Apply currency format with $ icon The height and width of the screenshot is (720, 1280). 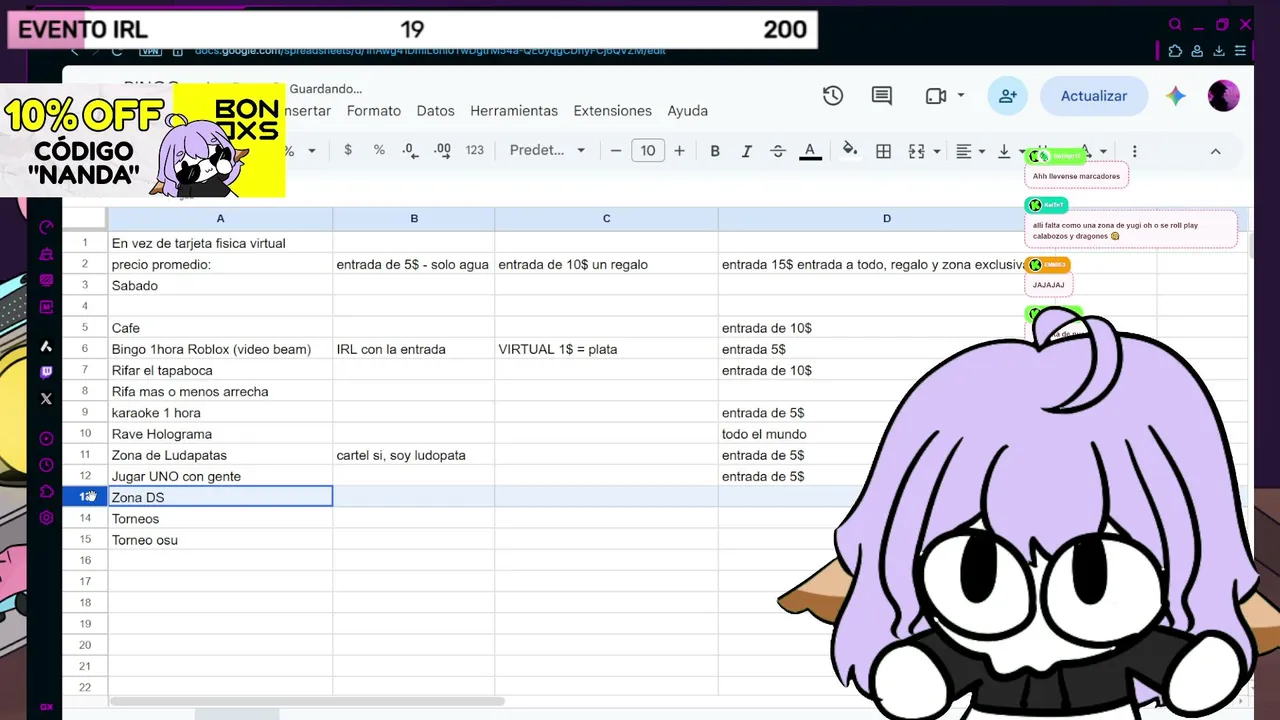pyautogui.click(x=348, y=150)
